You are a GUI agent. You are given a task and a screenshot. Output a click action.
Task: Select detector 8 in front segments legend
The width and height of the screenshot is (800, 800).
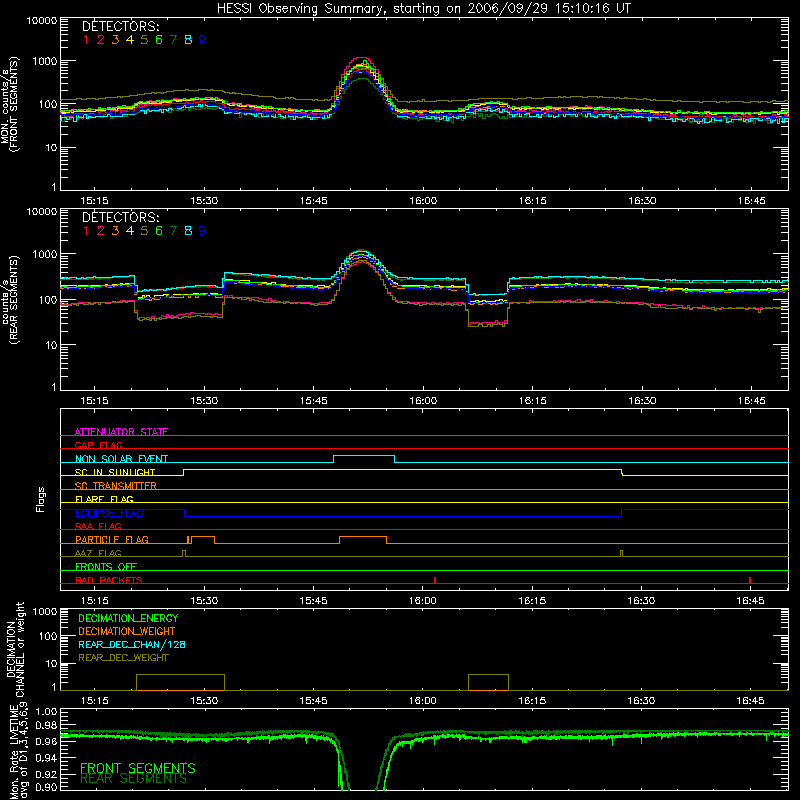[x=188, y=40]
